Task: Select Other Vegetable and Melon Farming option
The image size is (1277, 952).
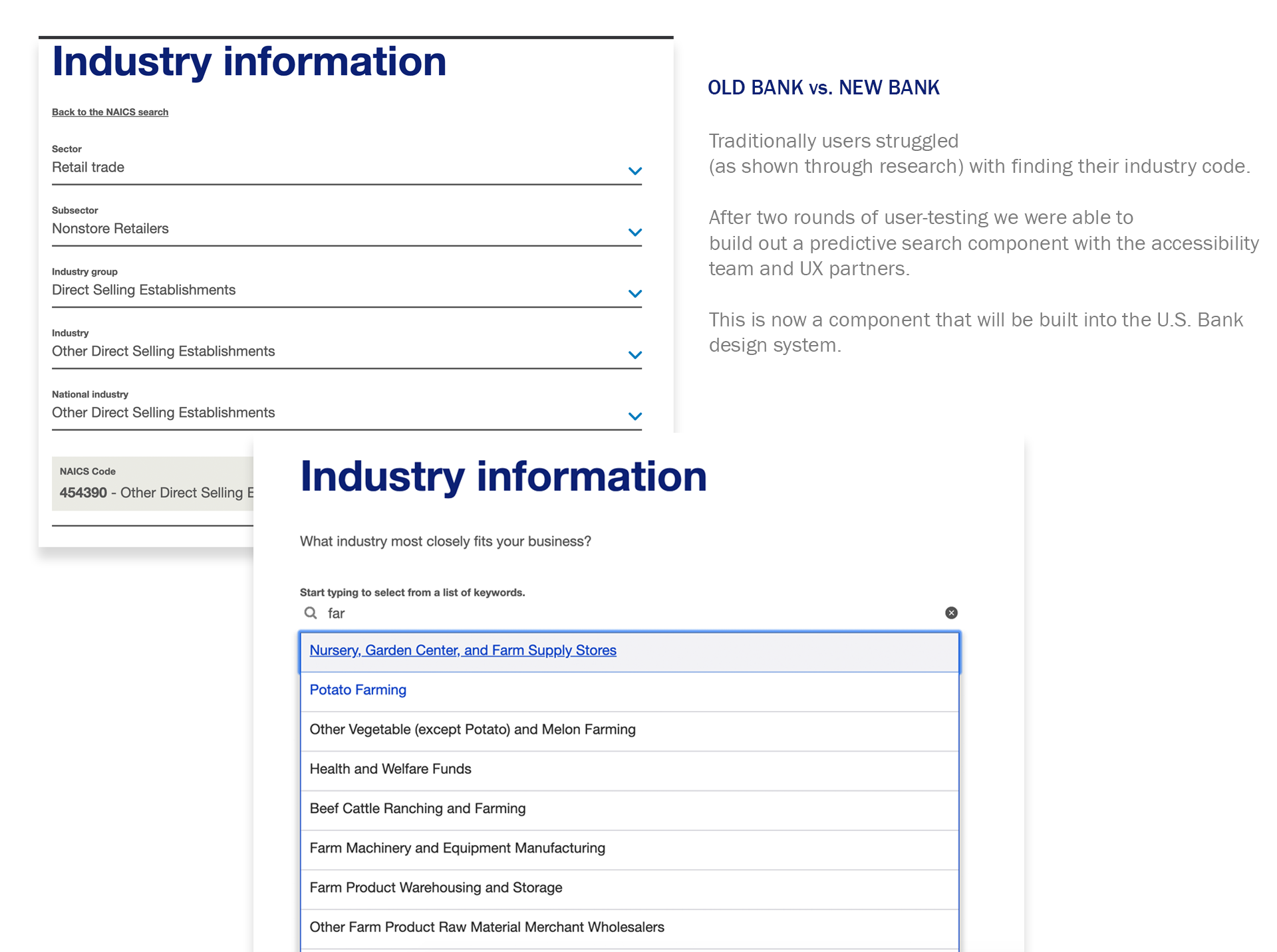Action: coord(472,729)
